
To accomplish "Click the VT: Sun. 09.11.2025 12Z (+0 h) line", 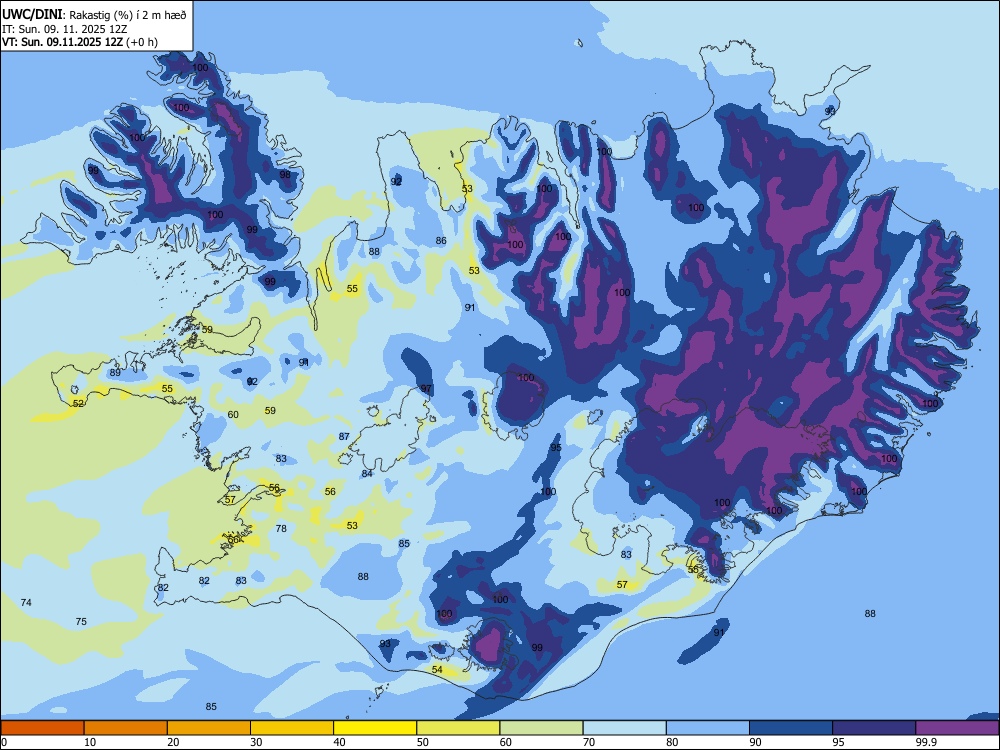I will 80,42.
